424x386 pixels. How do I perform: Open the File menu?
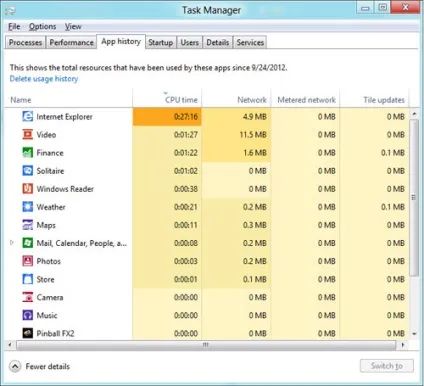[14, 26]
